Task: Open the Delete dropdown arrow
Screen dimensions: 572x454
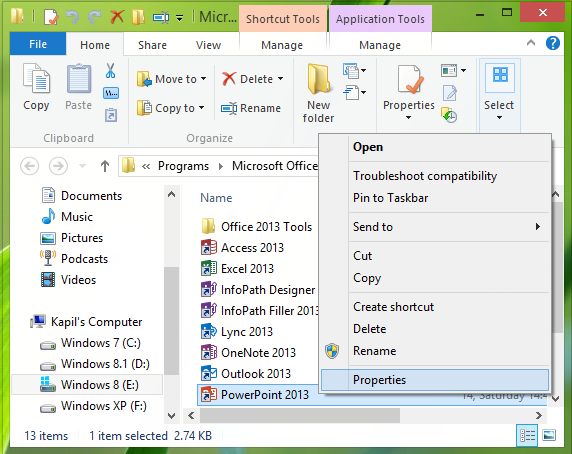Action: coord(281,78)
